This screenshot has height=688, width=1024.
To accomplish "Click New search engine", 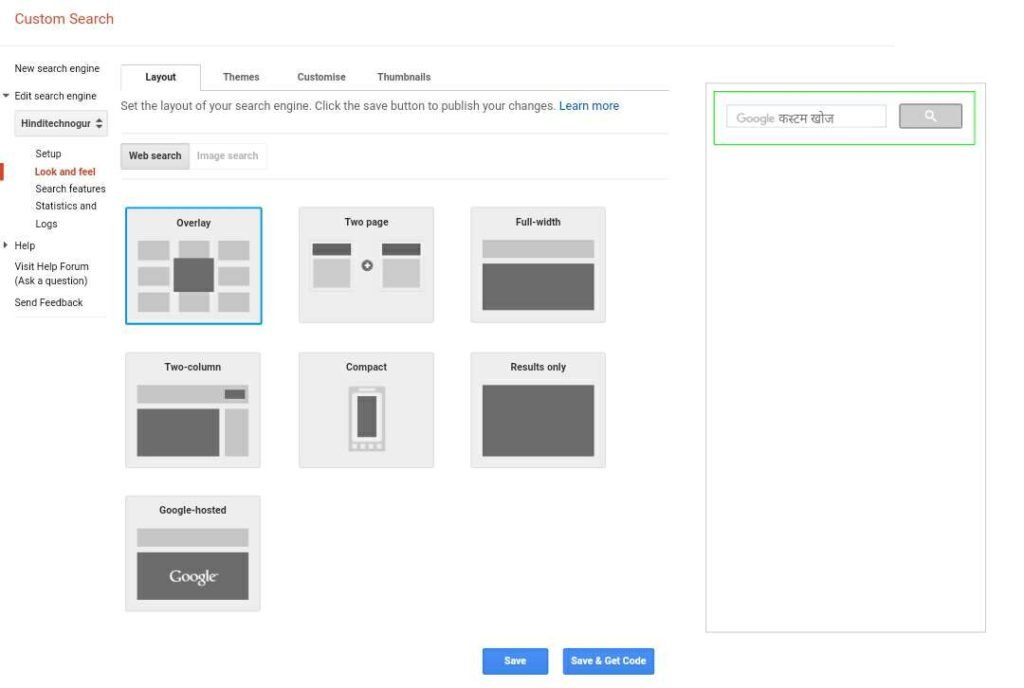I will [57, 69].
